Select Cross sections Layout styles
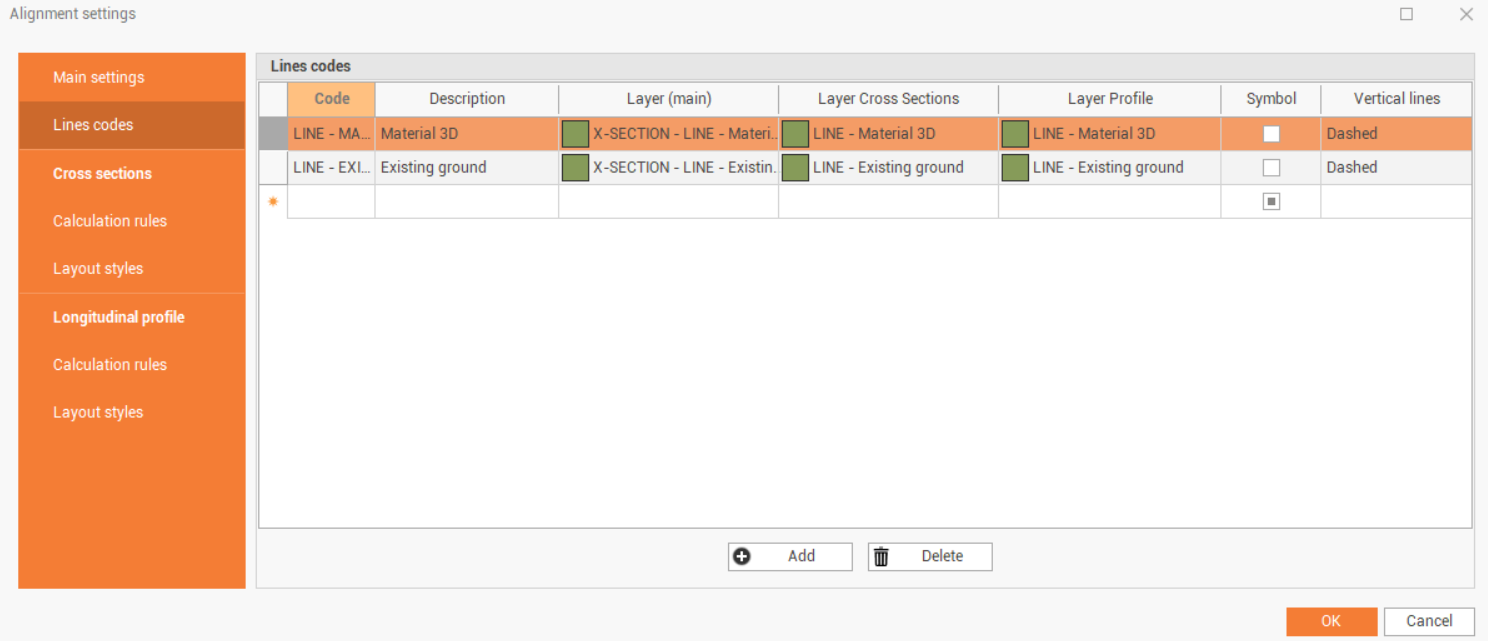This screenshot has height=641, width=1488. (x=98, y=269)
